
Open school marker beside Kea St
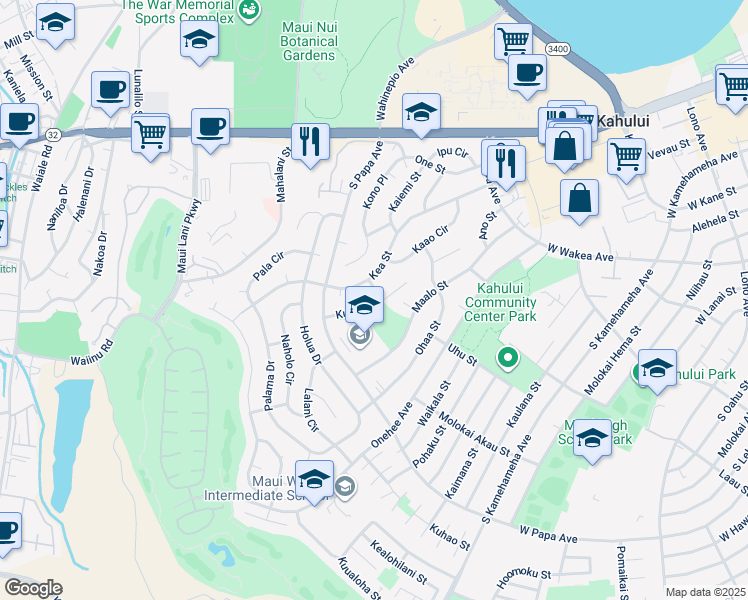click(x=364, y=308)
